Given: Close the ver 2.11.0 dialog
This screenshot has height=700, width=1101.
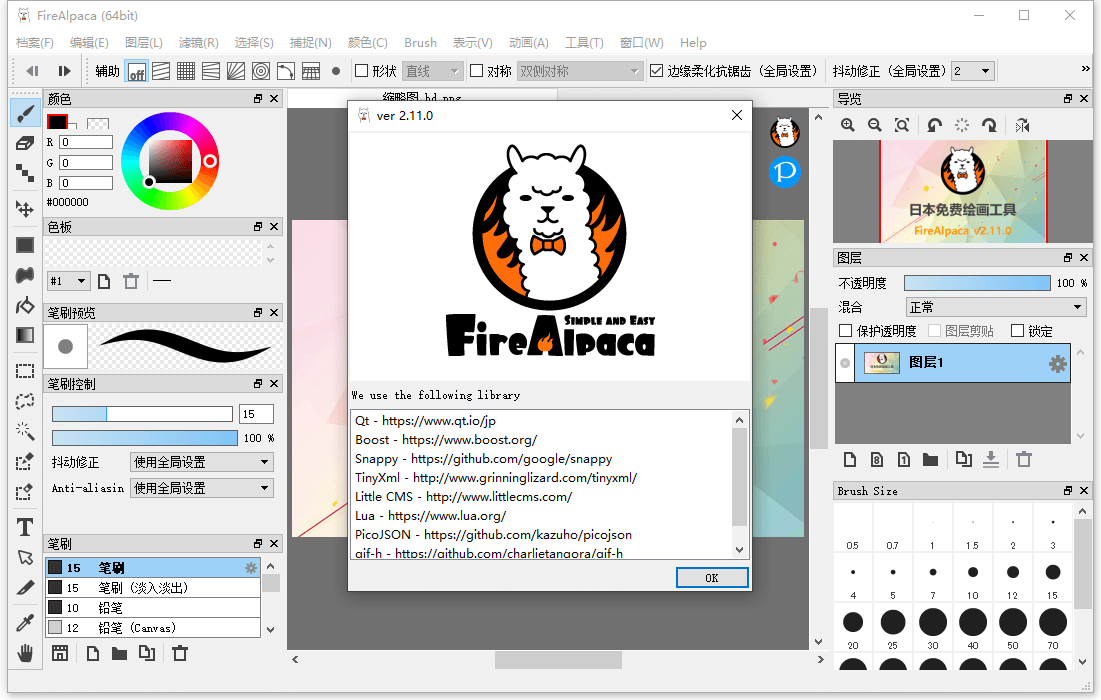Looking at the screenshot, I should click(x=737, y=115).
